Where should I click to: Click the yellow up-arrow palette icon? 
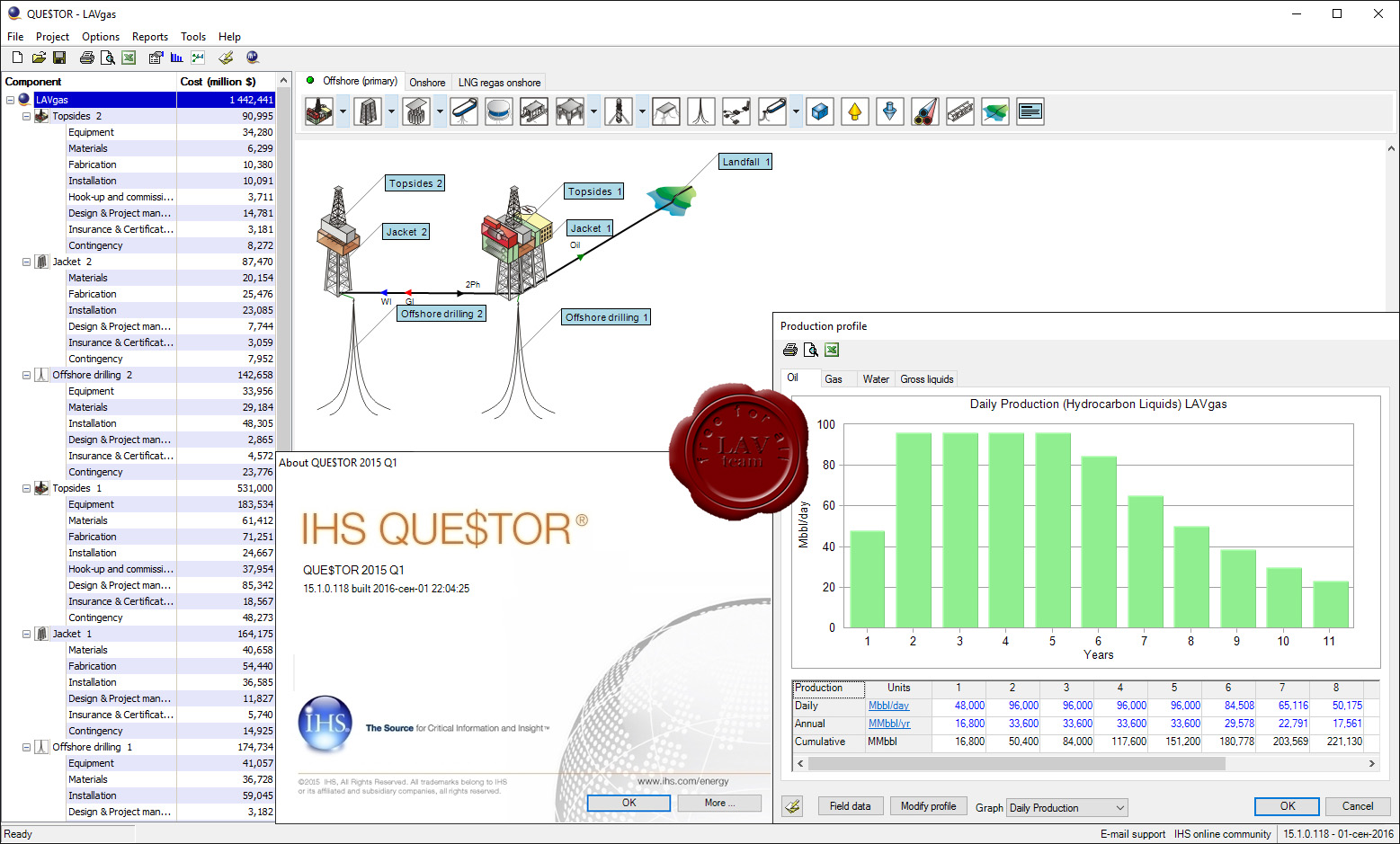(x=855, y=112)
